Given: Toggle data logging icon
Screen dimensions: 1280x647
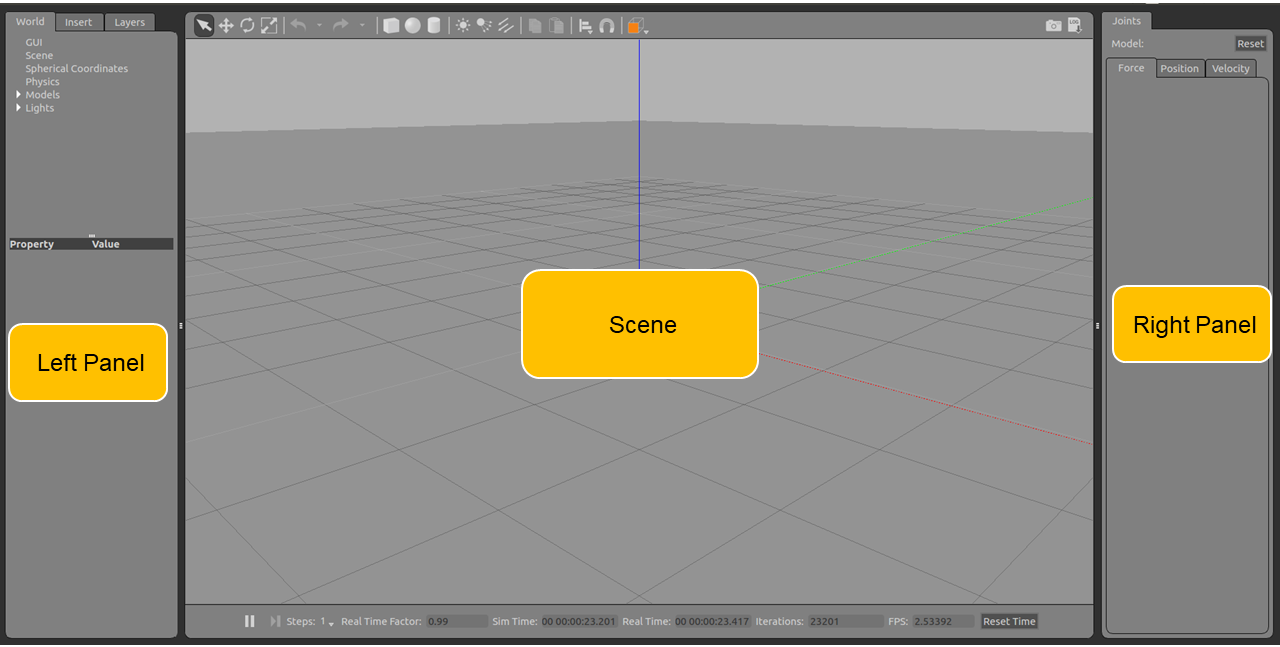Looking at the screenshot, I should pos(1074,26).
